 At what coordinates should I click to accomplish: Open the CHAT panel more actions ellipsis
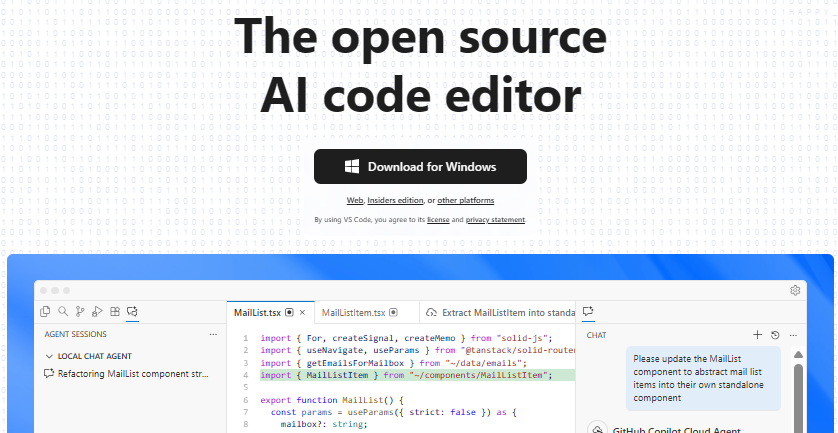point(793,335)
